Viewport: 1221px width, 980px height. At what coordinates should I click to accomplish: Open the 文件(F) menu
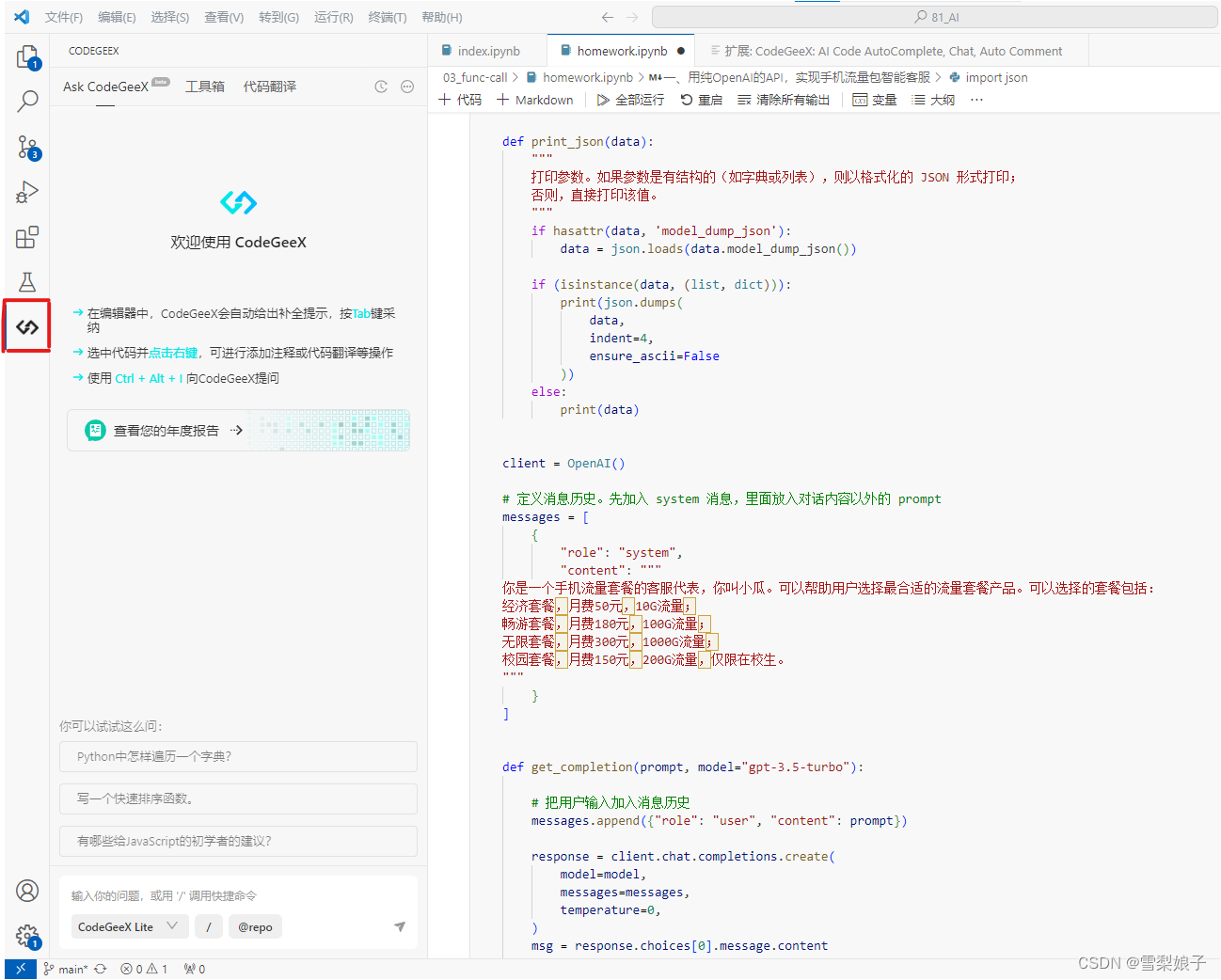click(64, 17)
